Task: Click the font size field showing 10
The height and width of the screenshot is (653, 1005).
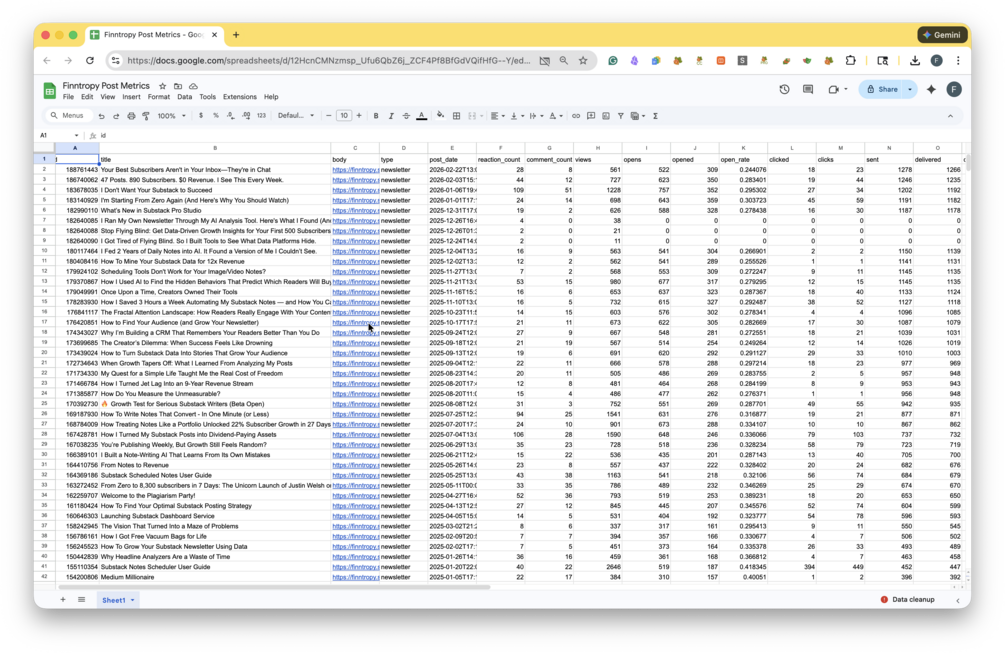Action: point(344,116)
